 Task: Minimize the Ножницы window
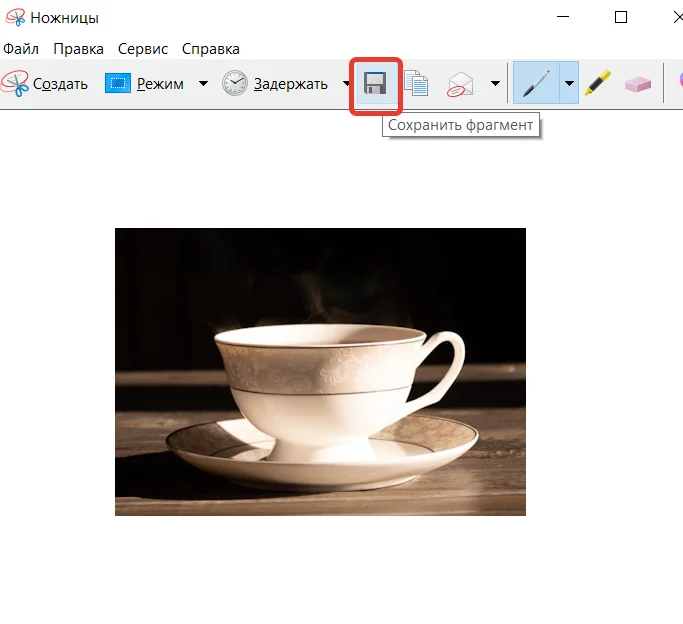click(563, 17)
